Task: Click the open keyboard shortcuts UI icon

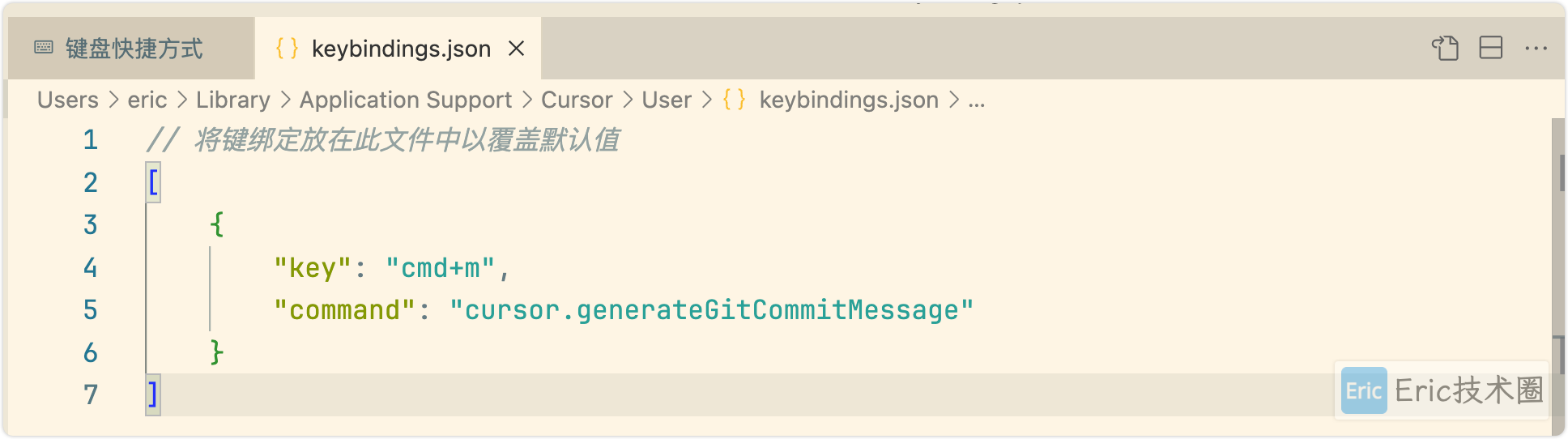Action: [1445, 49]
